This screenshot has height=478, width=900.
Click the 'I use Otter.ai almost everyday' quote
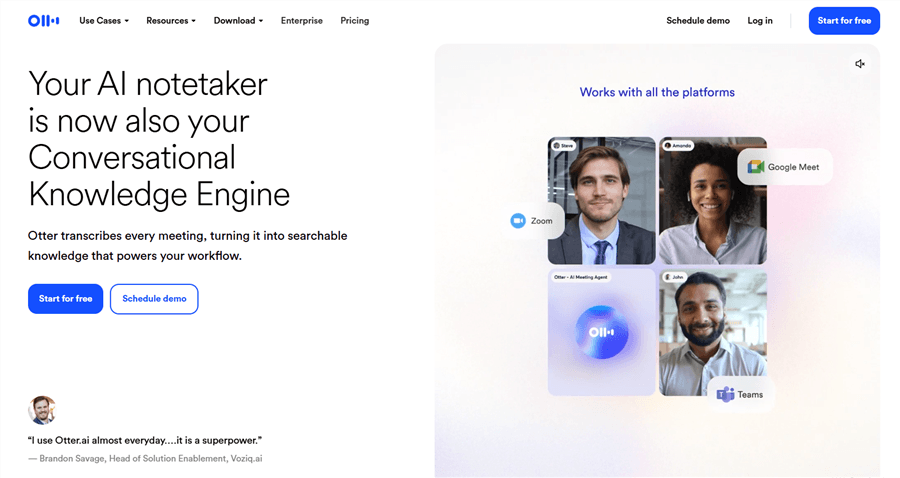(145, 441)
